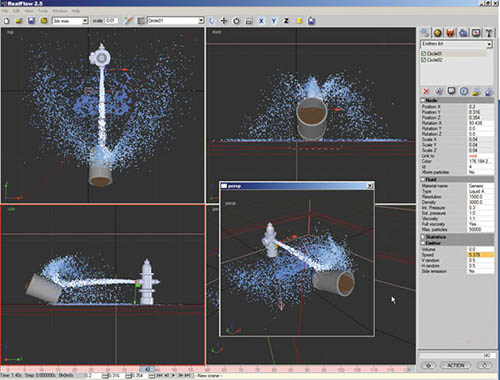This screenshot has width=500, height=380.
Task: Switch to the blue objects panel tab
Action: coord(463,33)
